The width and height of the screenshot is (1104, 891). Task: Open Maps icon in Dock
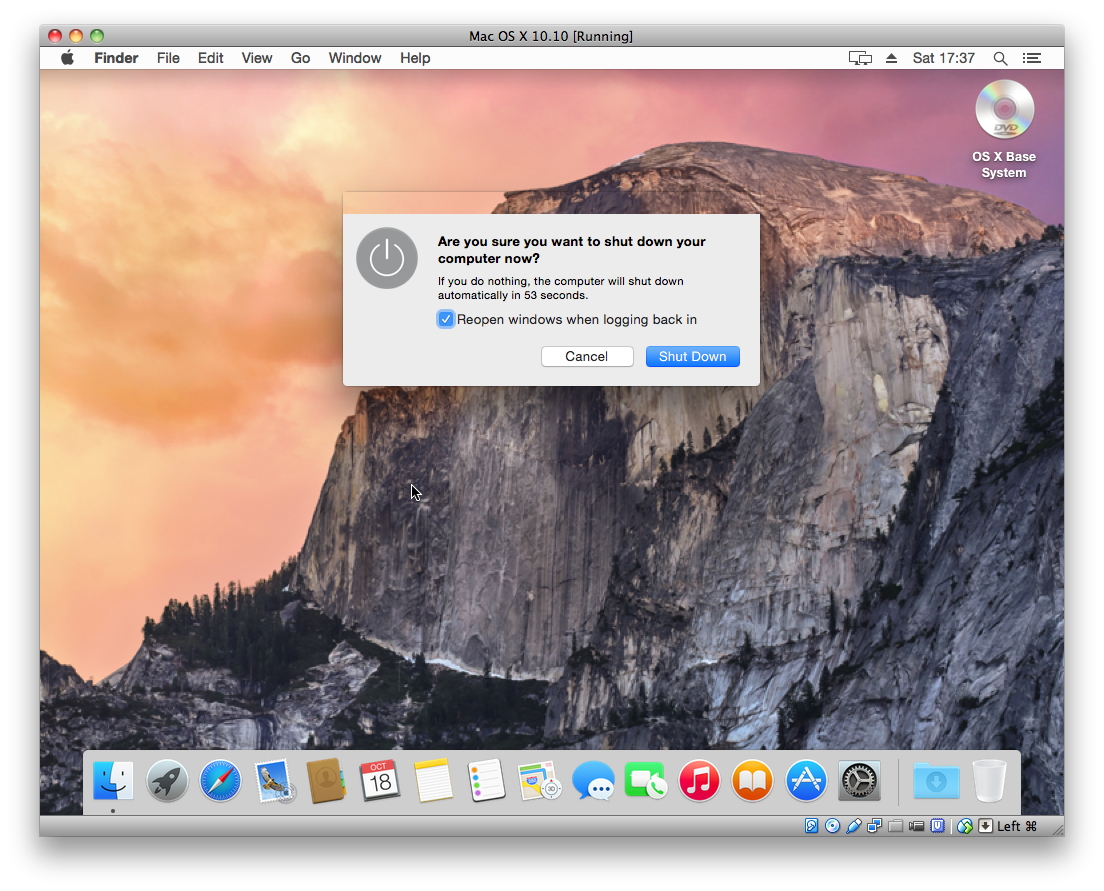pos(539,781)
